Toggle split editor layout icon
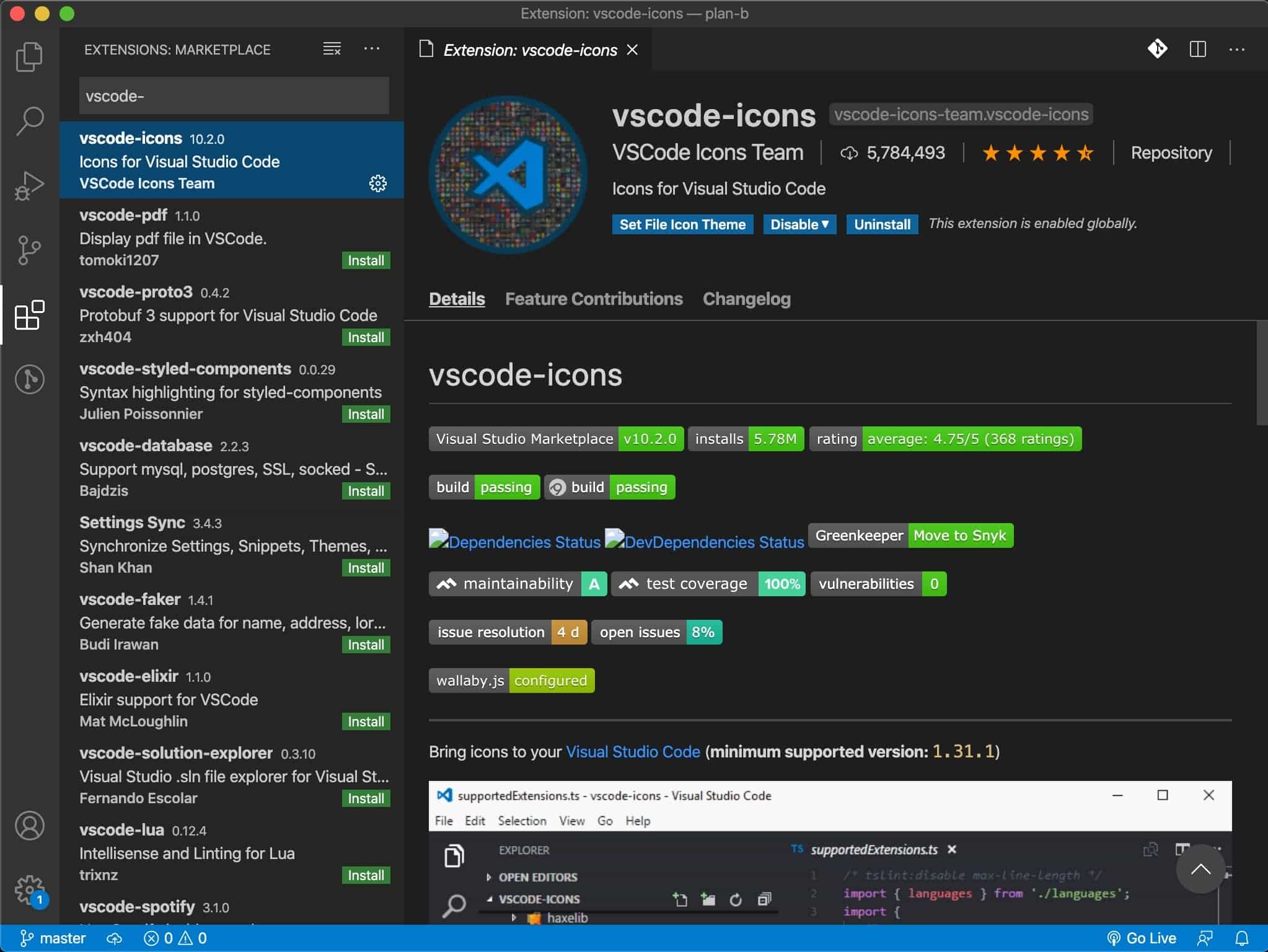This screenshot has height=952, width=1268. click(1197, 49)
